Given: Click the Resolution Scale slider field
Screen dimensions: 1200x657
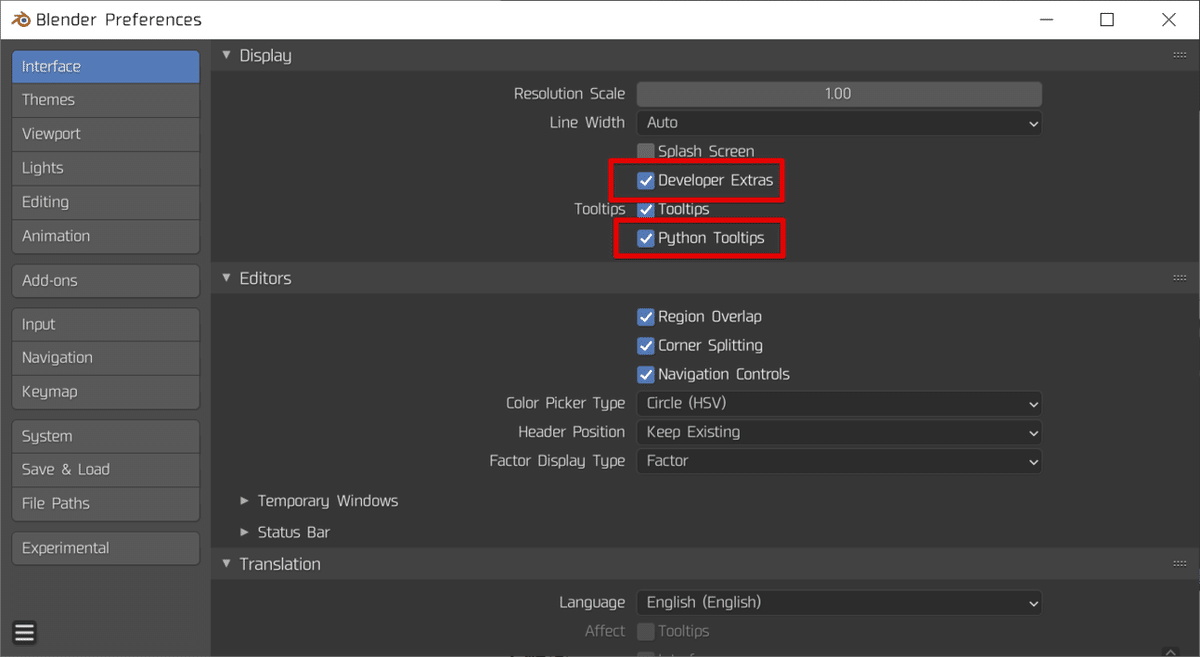Looking at the screenshot, I should pos(839,93).
